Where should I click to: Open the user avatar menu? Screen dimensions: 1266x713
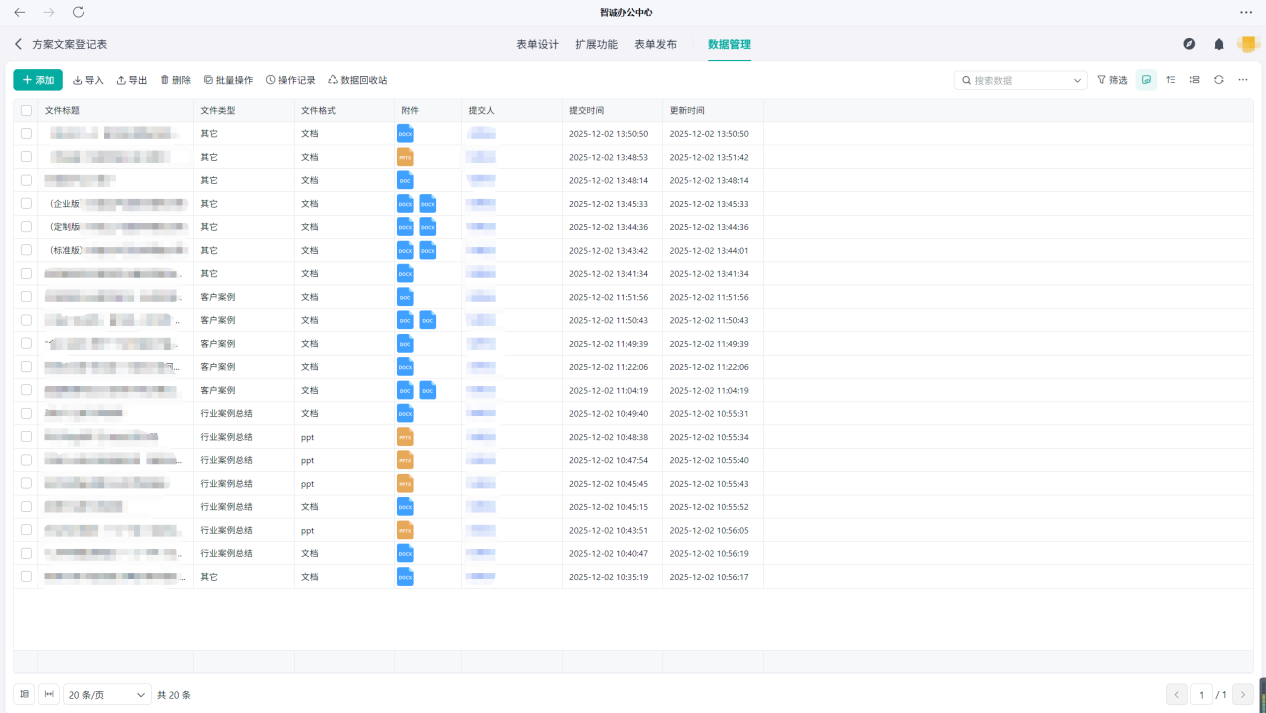coord(1248,44)
